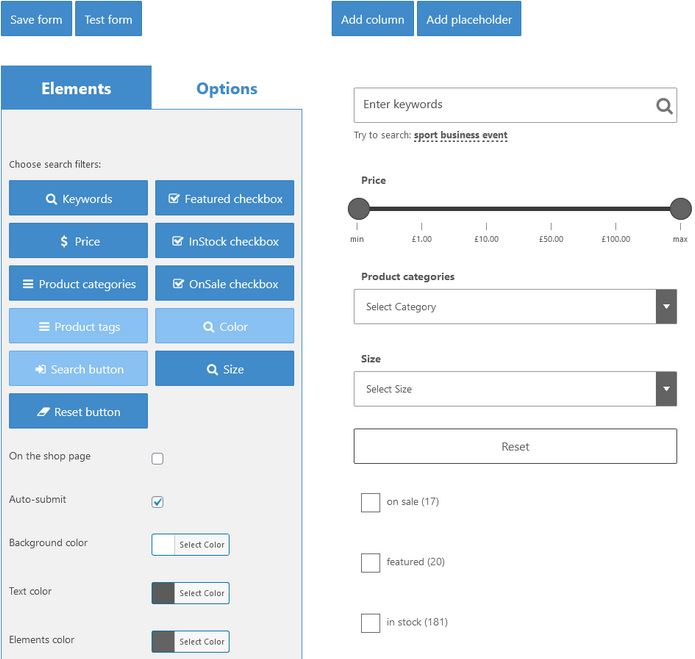The height and width of the screenshot is (659, 695).
Task: Click the magnifier icon in keywords field
Action: [x=664, y=106]
